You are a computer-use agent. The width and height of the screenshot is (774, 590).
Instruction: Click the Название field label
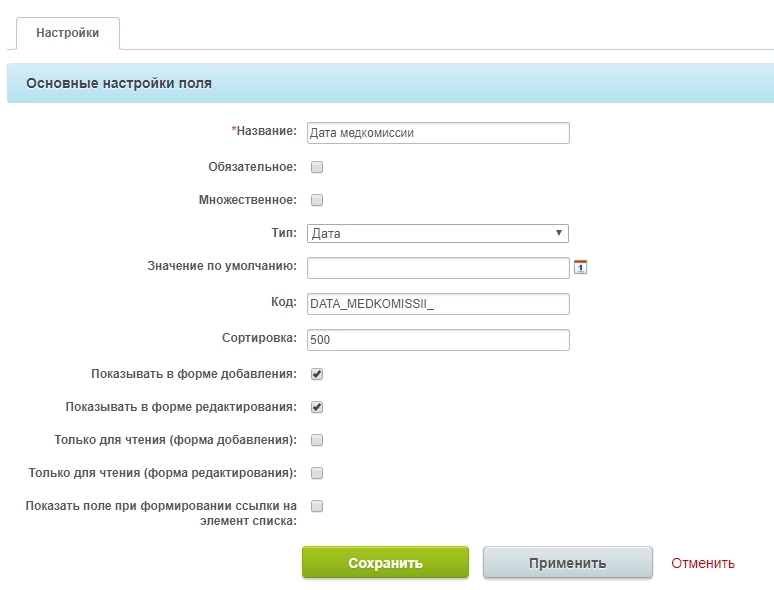tap(266, 131)
